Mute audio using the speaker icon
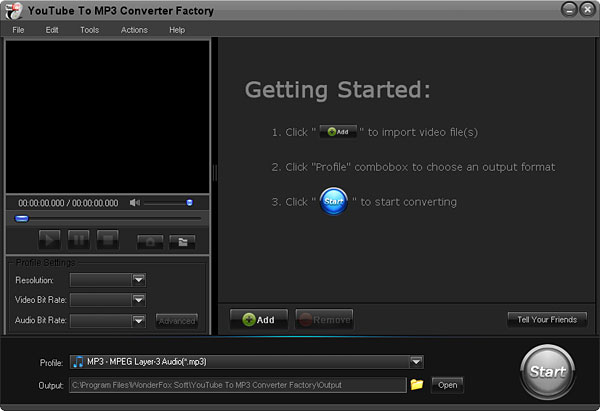Screen dimensions: 600x411 pos(134,202)
